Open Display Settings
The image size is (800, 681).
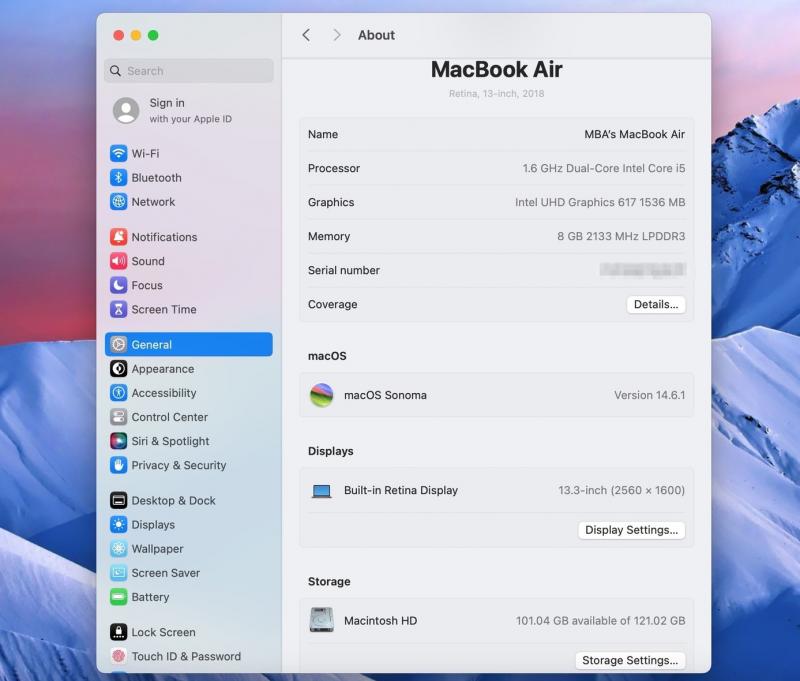point(631,530)
